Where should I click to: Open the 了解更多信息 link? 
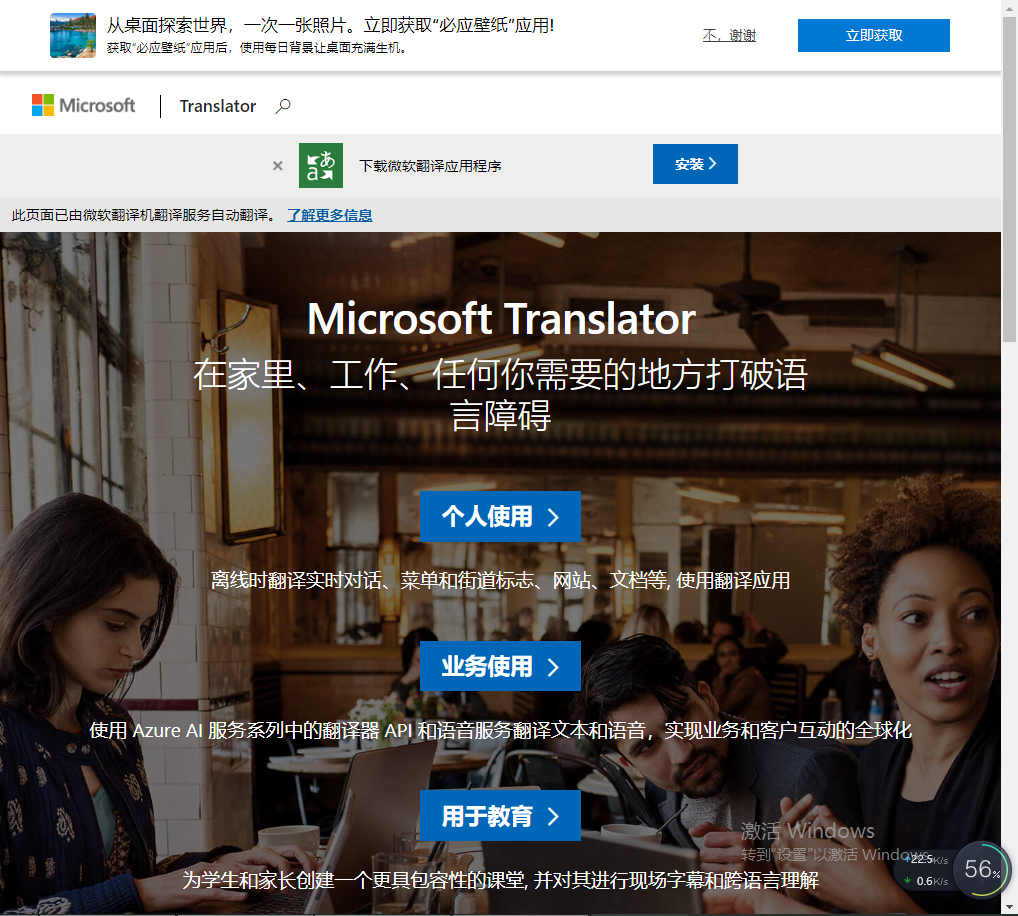coord(330,215)
